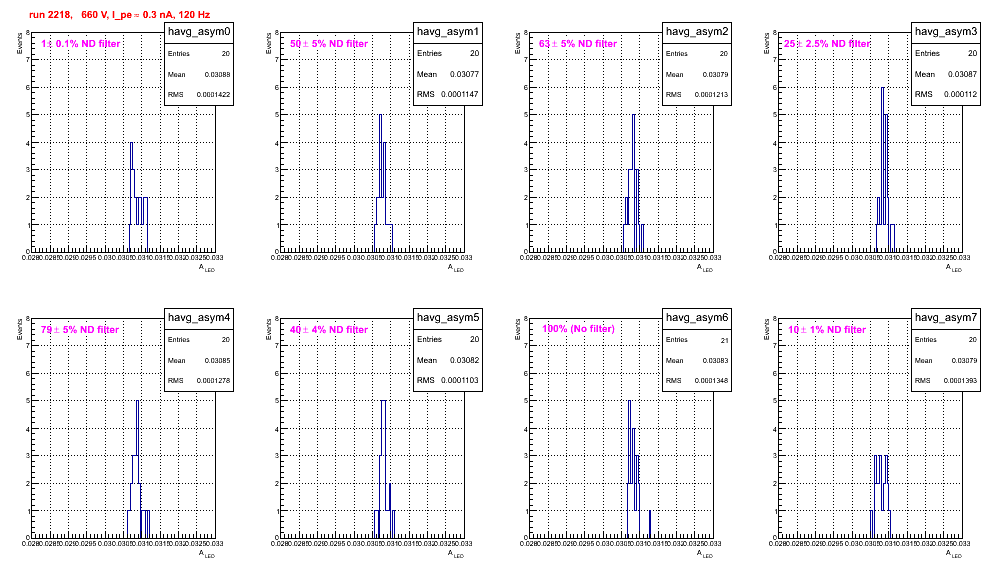Select the havg_asym1 stats box title
This screenshot has height=572, width=996.
point(448,32)
